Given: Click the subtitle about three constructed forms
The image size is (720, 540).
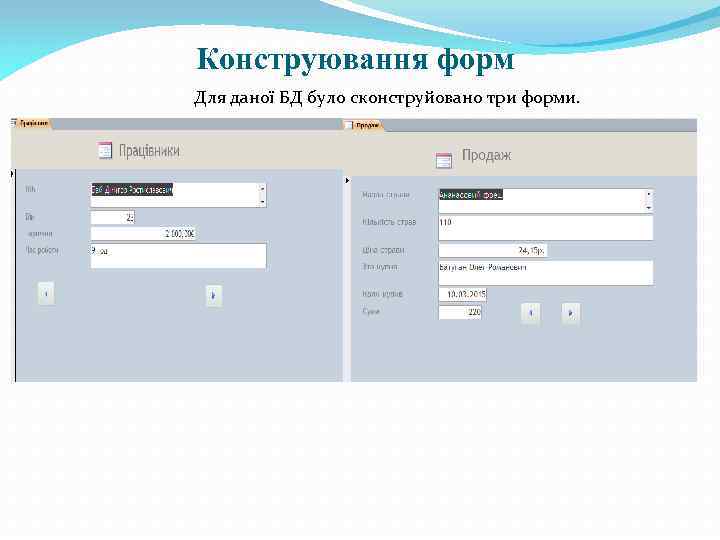Looking at the screenshot, I should (x=387, y=97).
